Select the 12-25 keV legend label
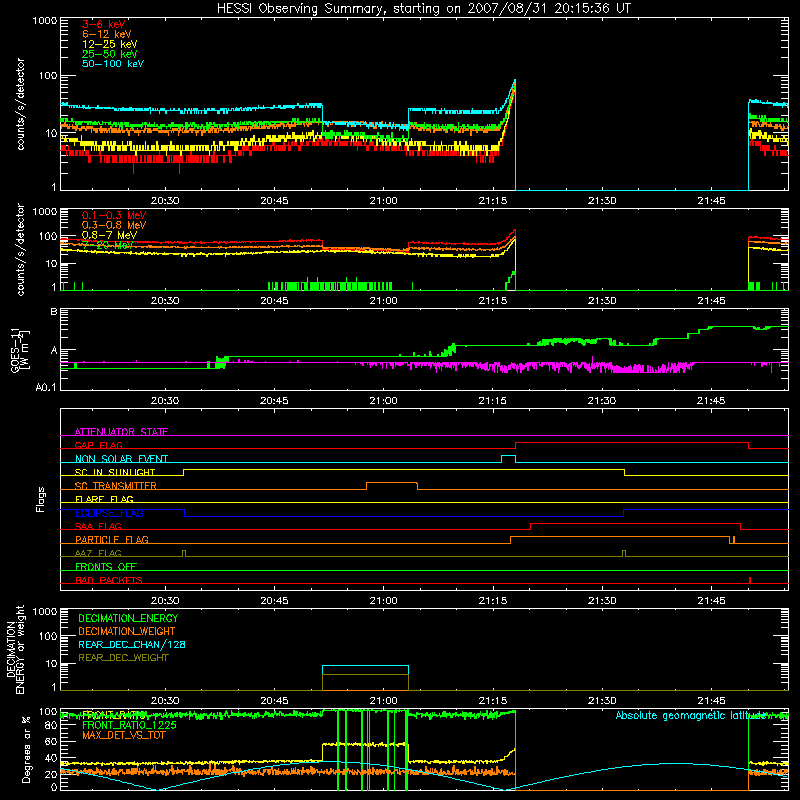The width and height of the screenshot is (800, 800). 110,44
